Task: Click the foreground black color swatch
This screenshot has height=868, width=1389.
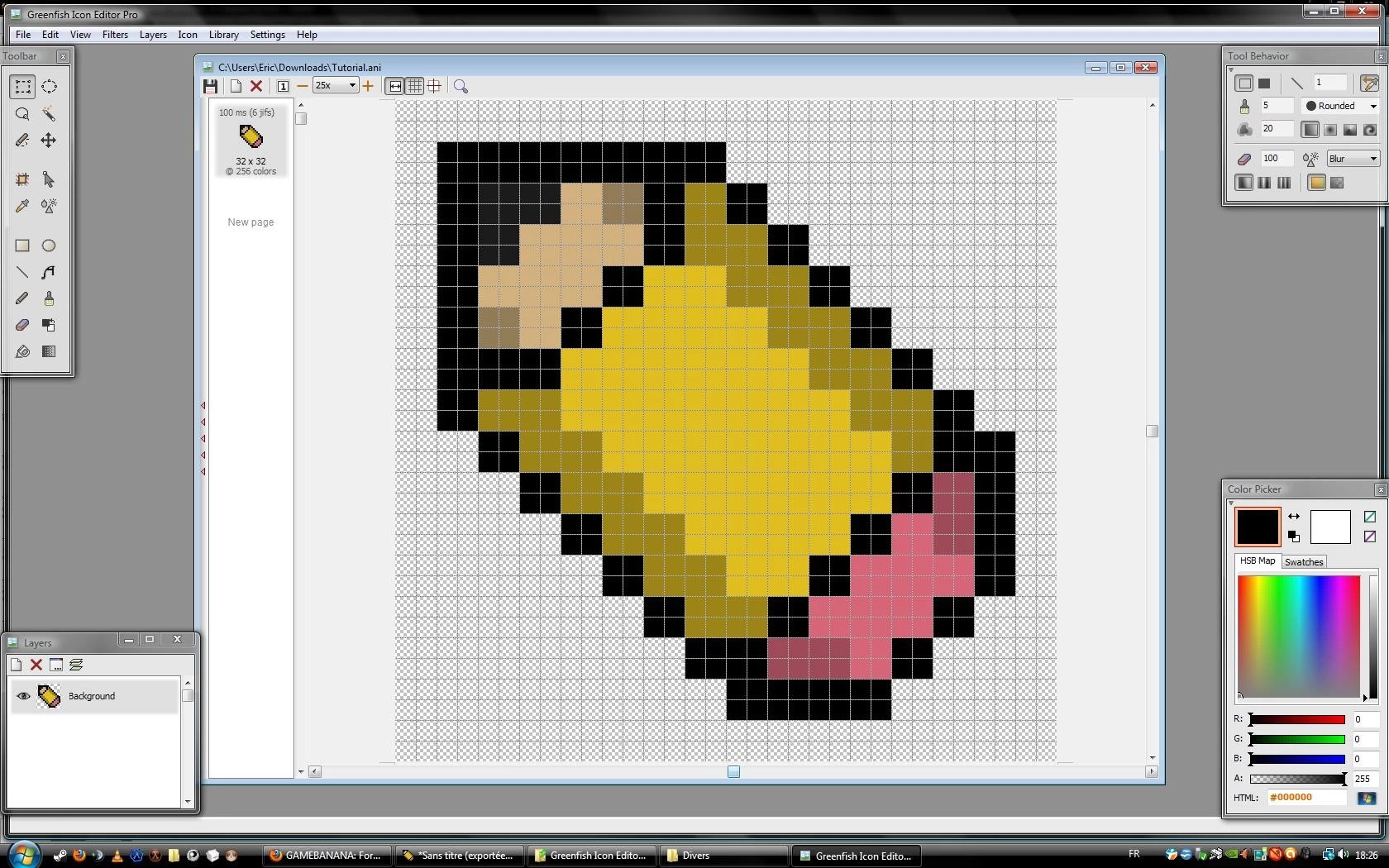Action: coord(1258,527)
